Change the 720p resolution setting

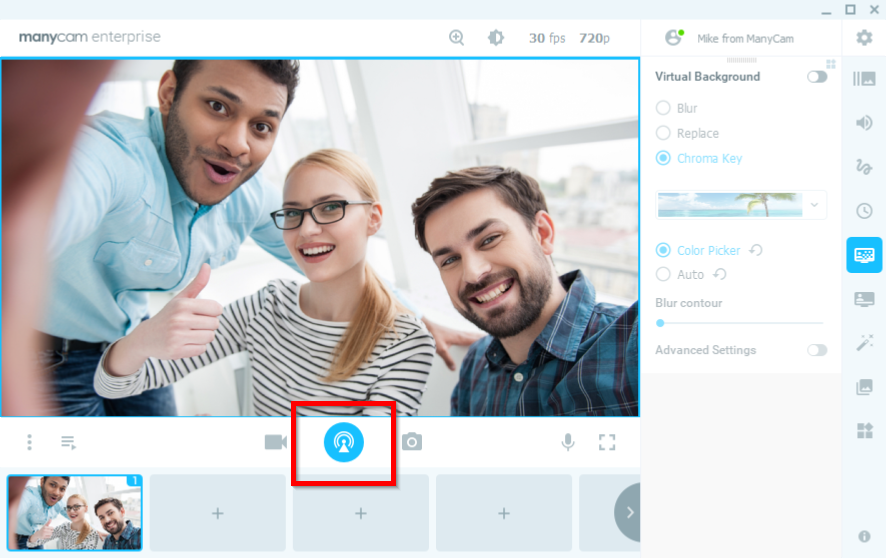click(594, 38)
